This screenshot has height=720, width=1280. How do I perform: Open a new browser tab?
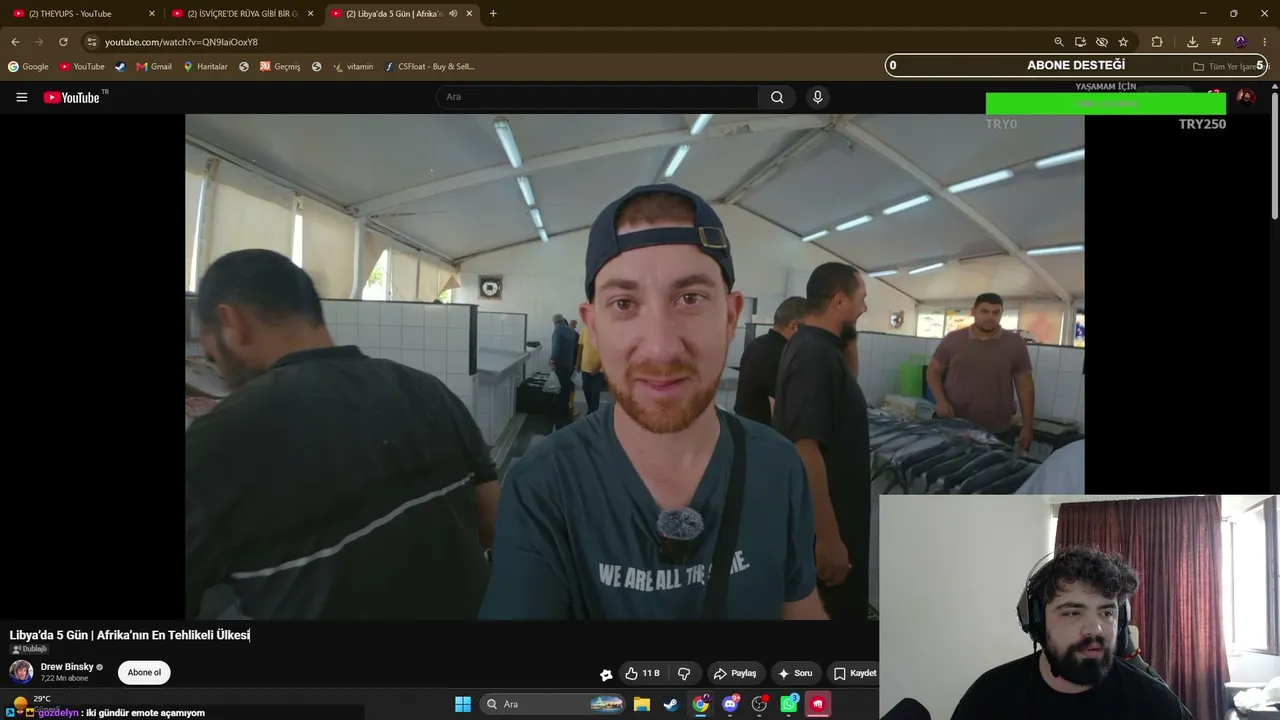tap(493, 14)
